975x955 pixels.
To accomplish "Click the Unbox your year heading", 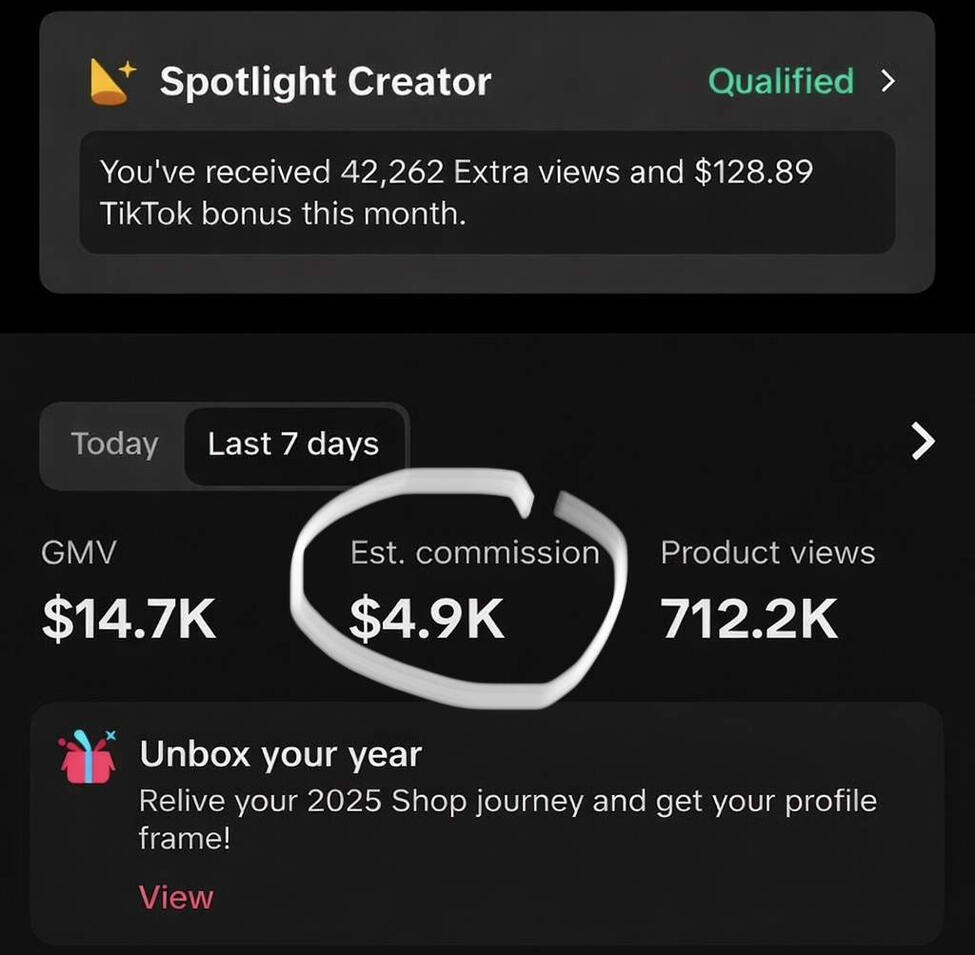I will pyautogui.click(x=280, y=754).
